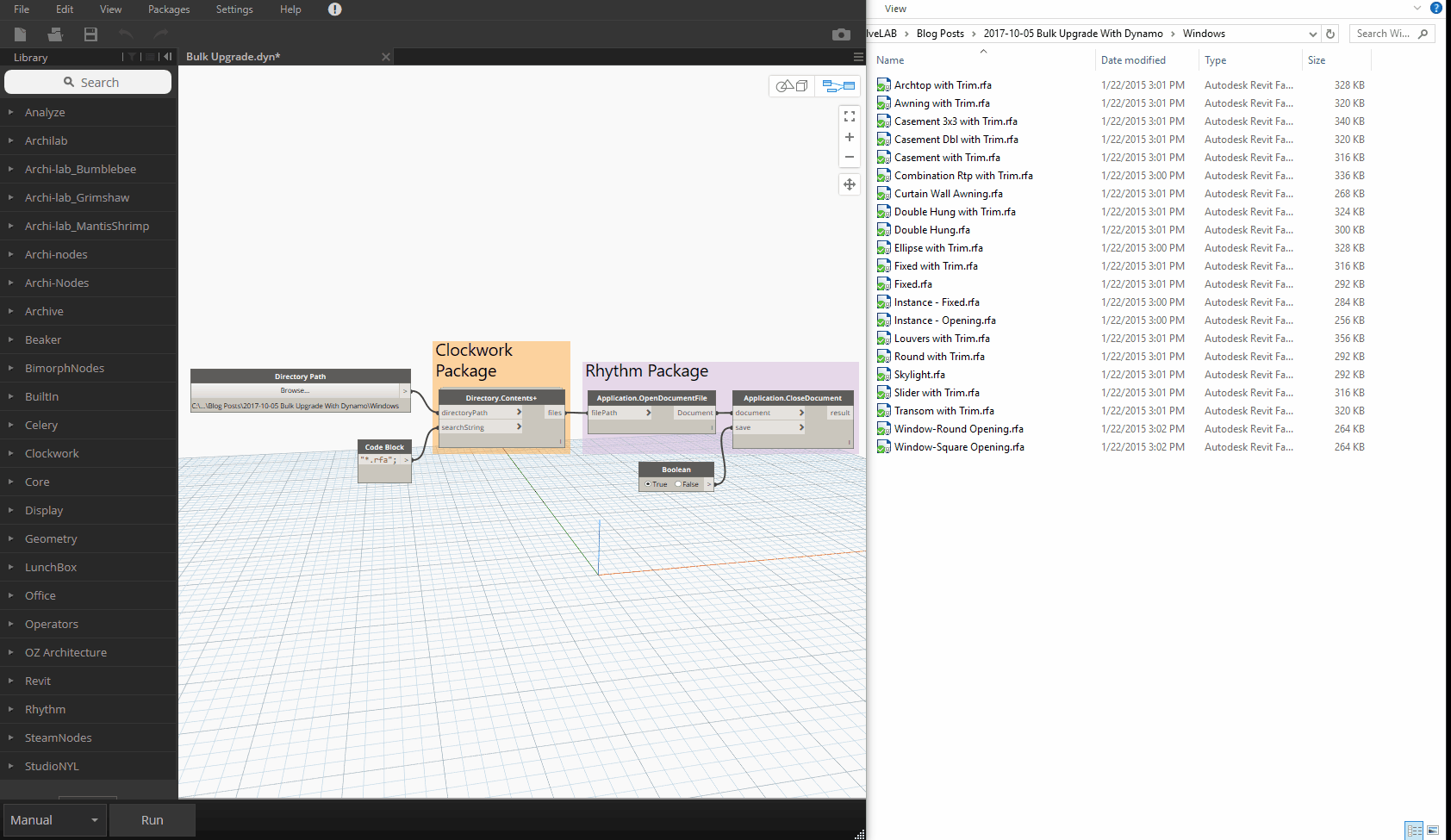The image size is (1451, 840).
Task: Open the Explorer address bar history dropdown
Action: pos(1313,34)
